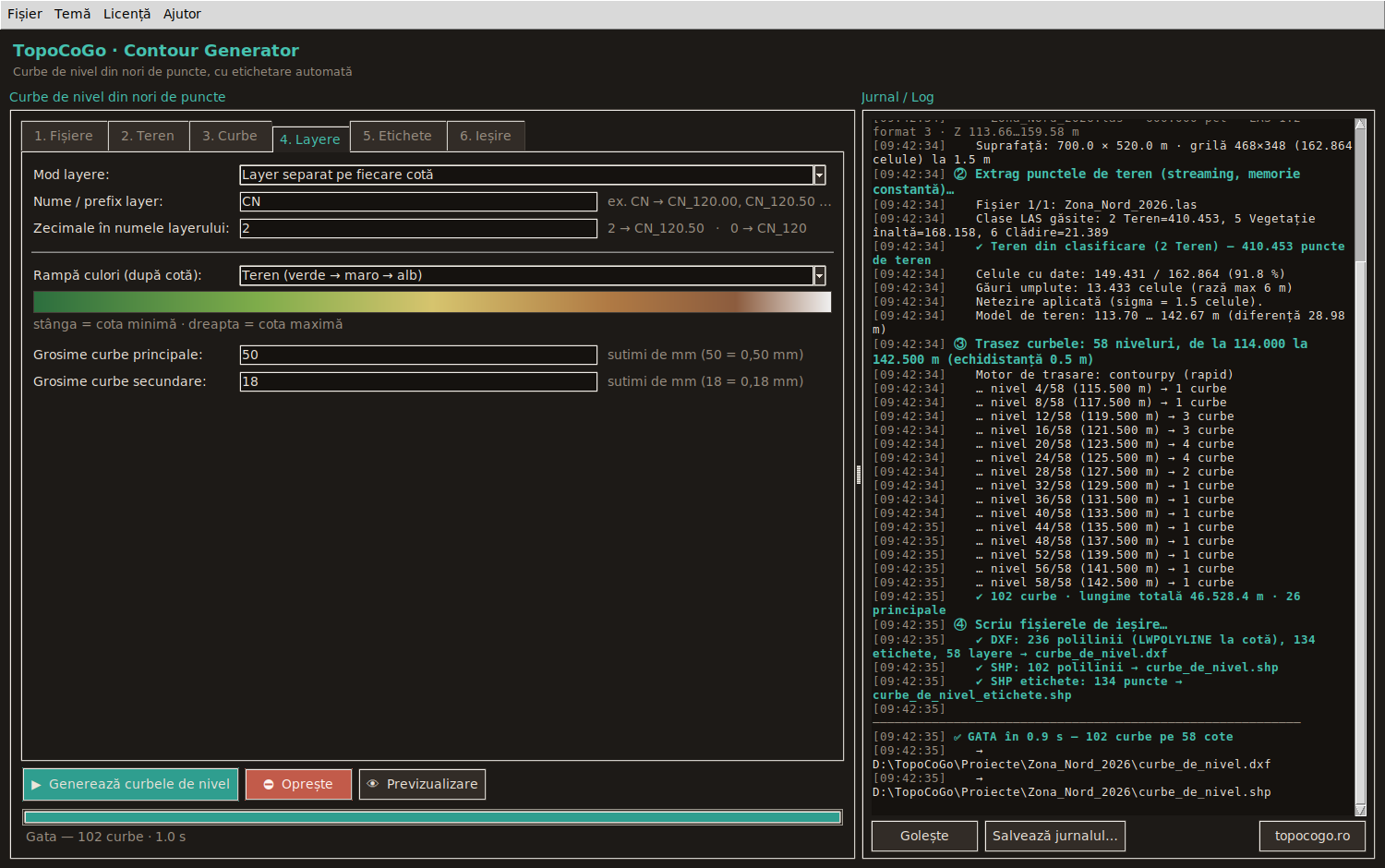Click the panel splitter handle beside log
The height and width of the screenshot is (868, 1385).
859,475
